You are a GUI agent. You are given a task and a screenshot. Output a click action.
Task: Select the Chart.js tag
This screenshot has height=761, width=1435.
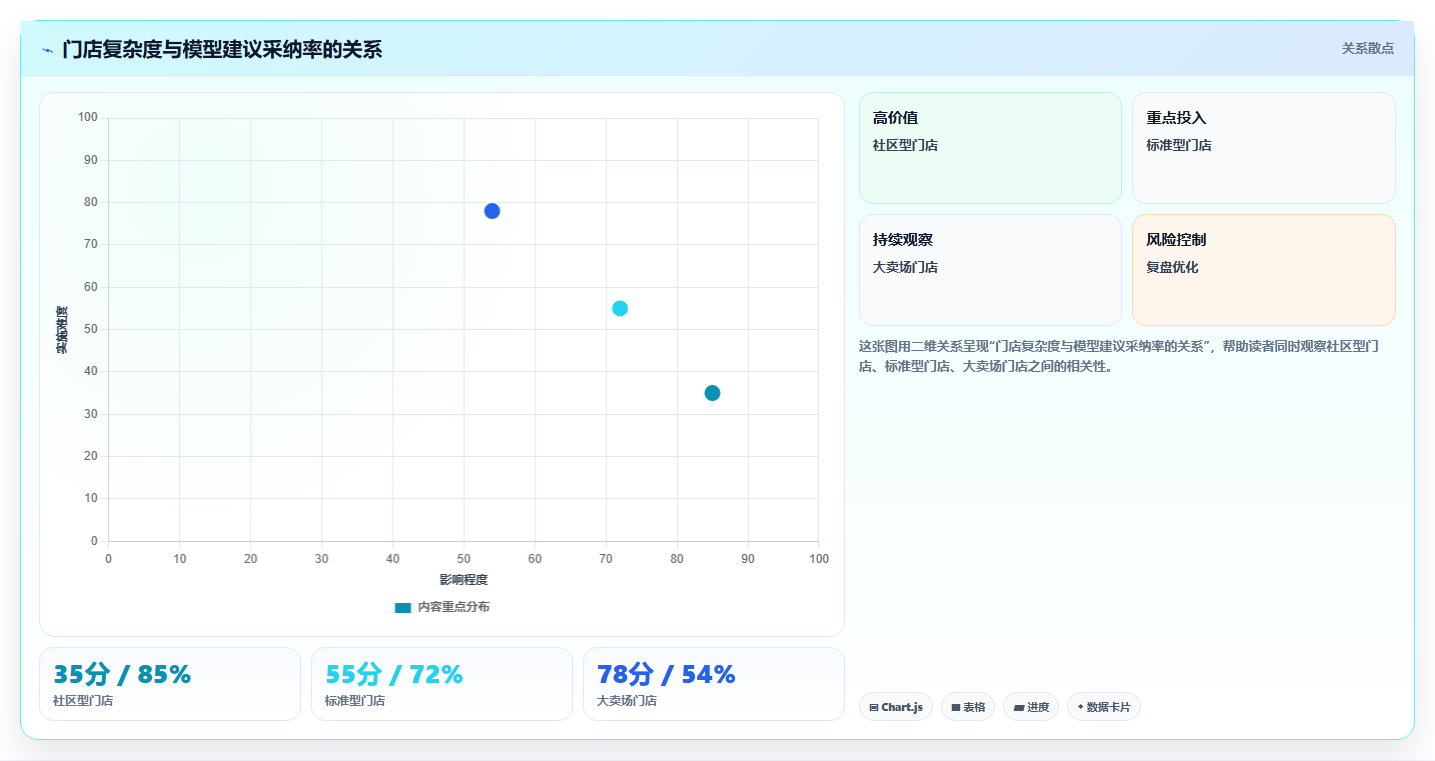[x=896, y=707]
